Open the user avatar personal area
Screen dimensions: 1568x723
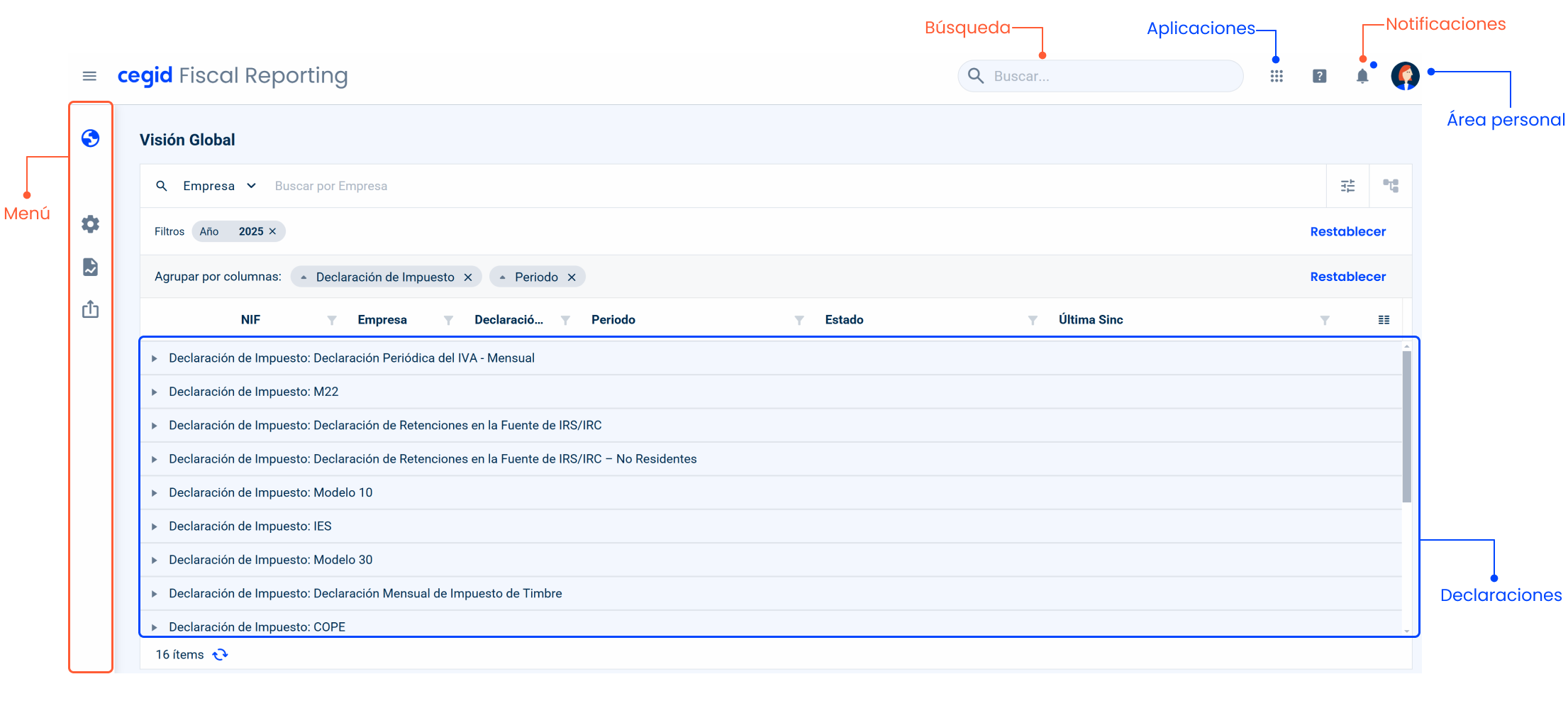coord(1404,76)
